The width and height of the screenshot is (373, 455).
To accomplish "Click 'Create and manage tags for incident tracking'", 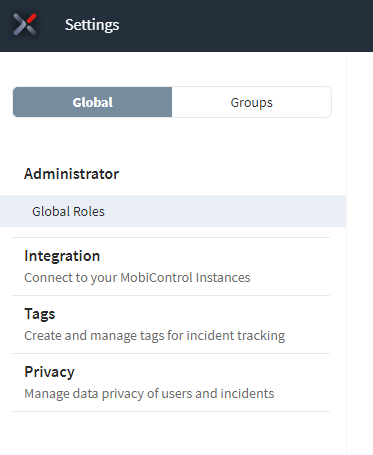I will [155, 336].
